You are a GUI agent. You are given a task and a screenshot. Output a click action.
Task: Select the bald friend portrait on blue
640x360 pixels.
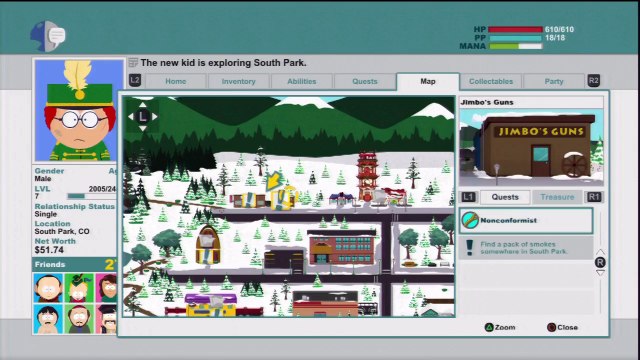[48, 288]
